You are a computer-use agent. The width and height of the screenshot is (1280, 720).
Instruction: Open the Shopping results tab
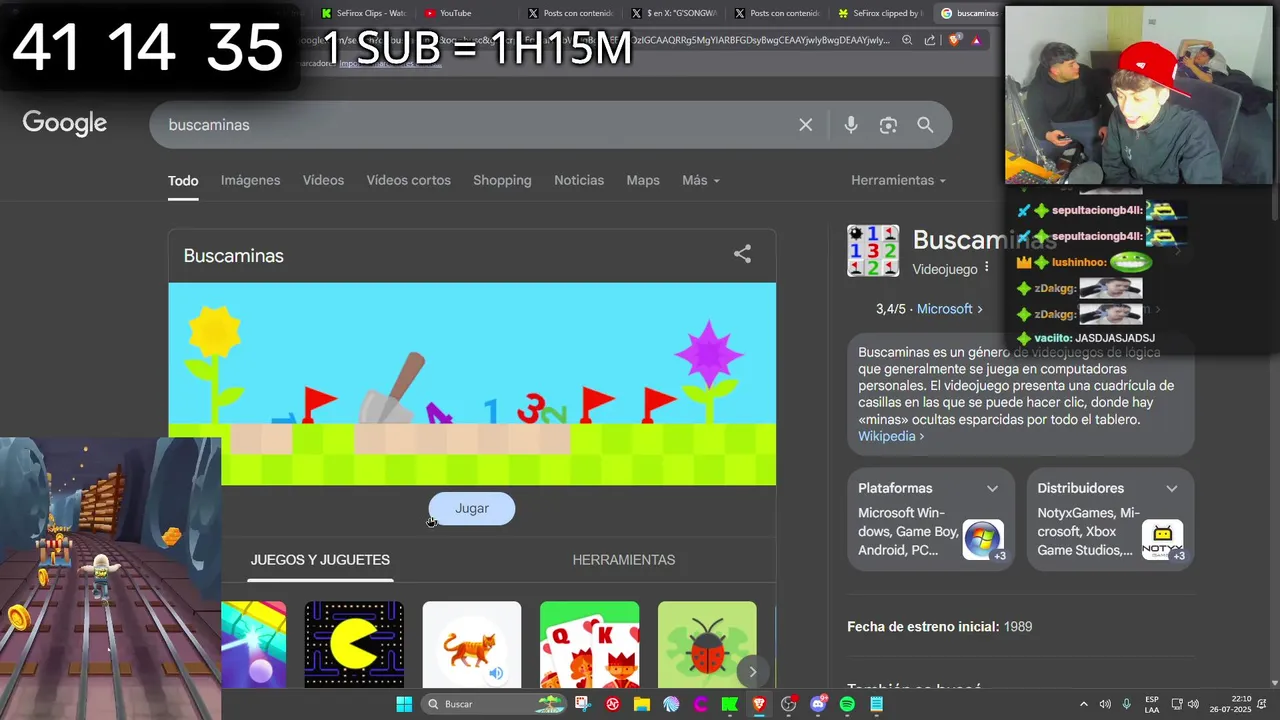(502, 180)
